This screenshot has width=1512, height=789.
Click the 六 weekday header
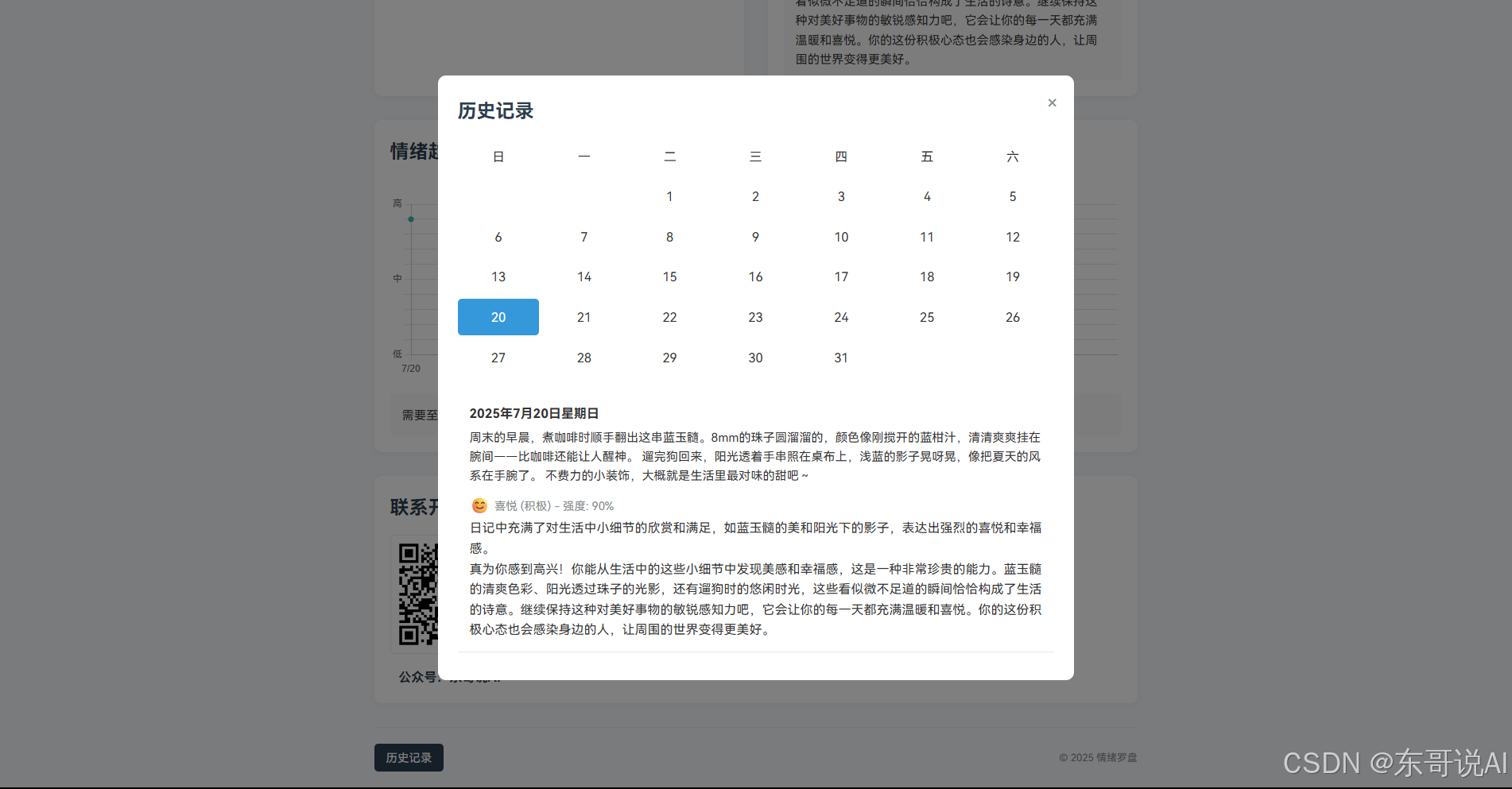click(x=1013, y=157)
